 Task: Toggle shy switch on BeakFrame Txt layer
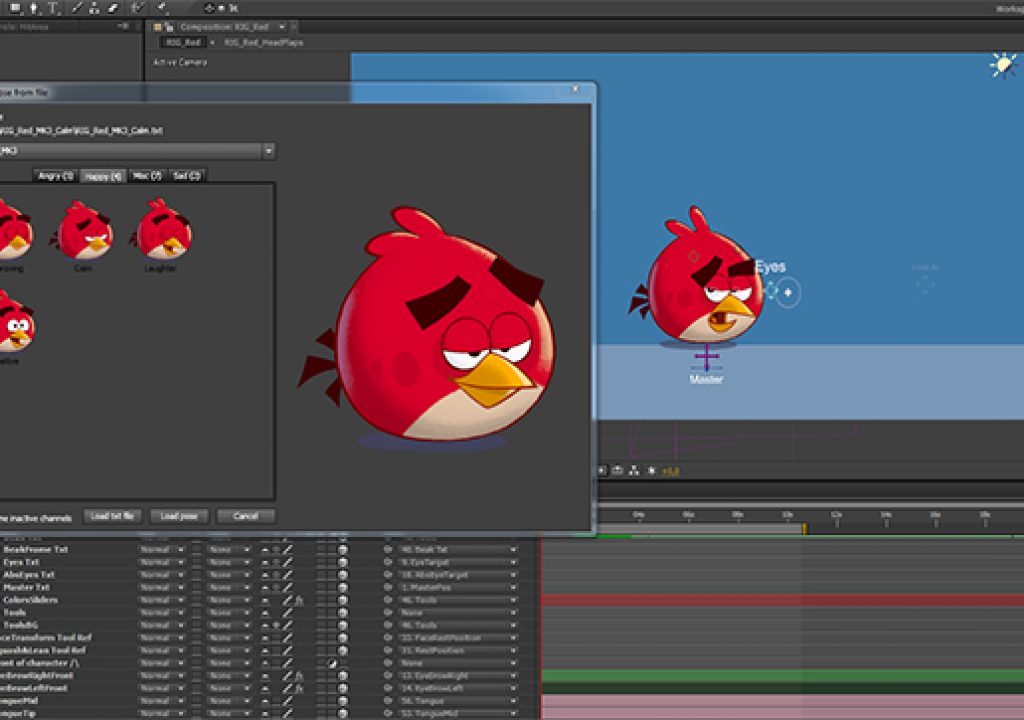tap(264, 550)
